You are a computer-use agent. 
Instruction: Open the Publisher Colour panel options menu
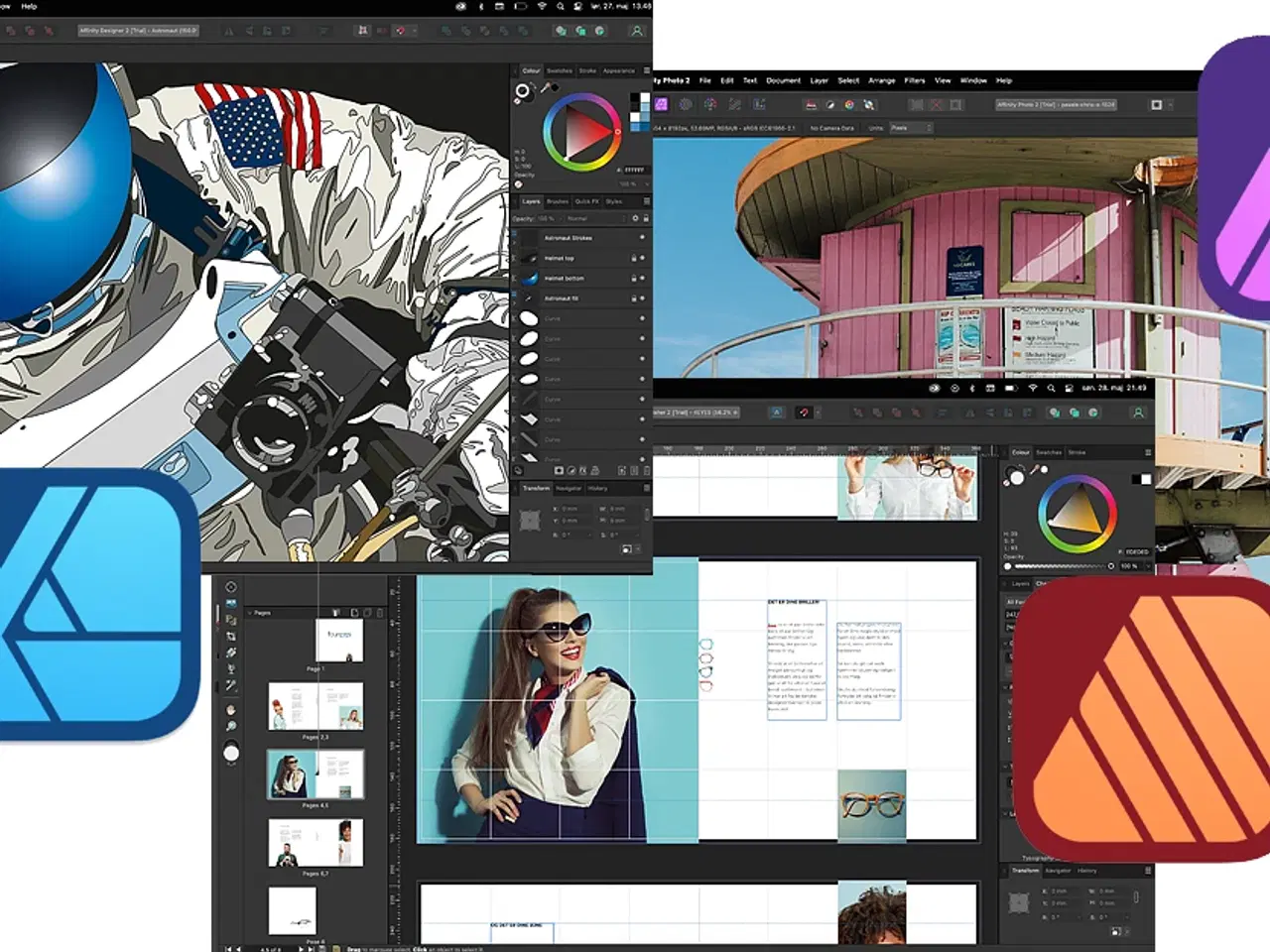tap(1148, 452)
